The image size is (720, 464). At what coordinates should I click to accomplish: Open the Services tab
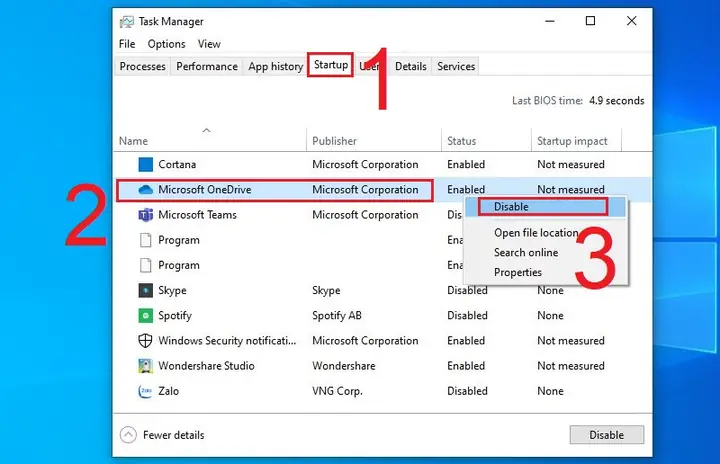coord(456,67)
